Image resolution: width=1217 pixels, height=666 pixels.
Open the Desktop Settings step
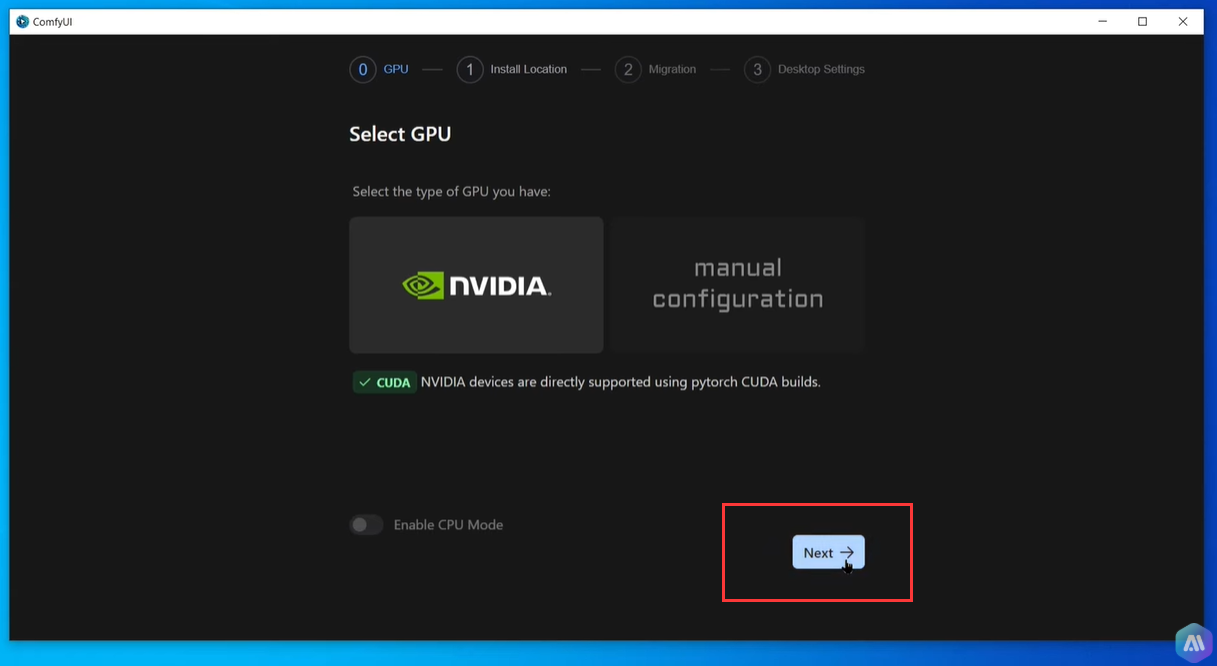point(805,69)
